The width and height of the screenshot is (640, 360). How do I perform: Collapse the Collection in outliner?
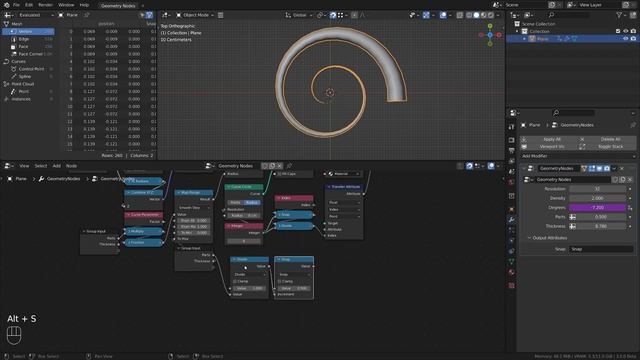coord(517,31)
